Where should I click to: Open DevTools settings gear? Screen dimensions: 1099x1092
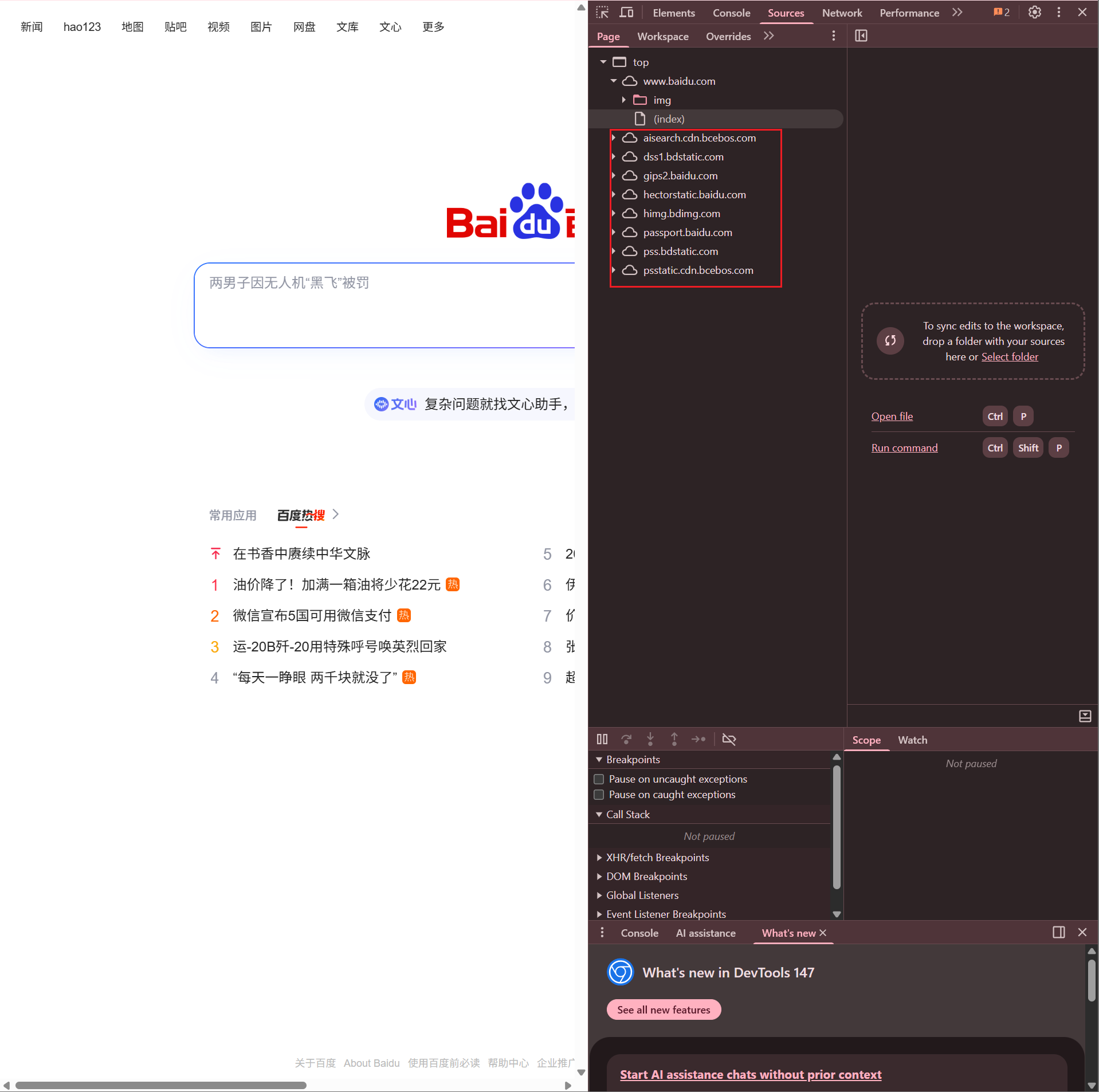pyautogui.click(x=1034, y=12)
